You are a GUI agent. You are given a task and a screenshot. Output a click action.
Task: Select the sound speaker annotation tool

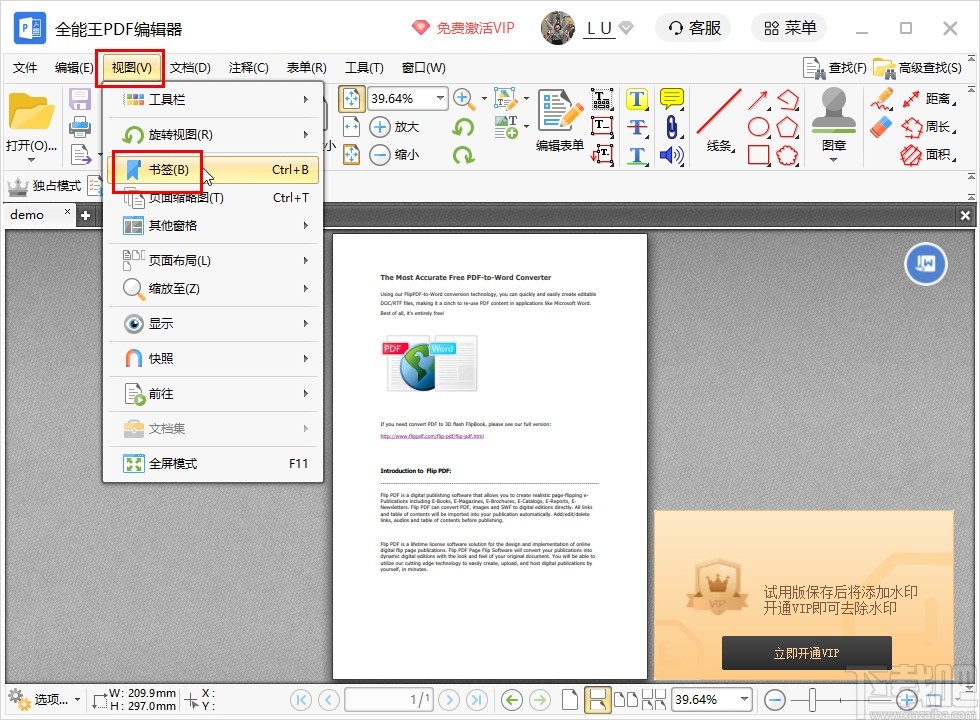click(x=672, y=155)
